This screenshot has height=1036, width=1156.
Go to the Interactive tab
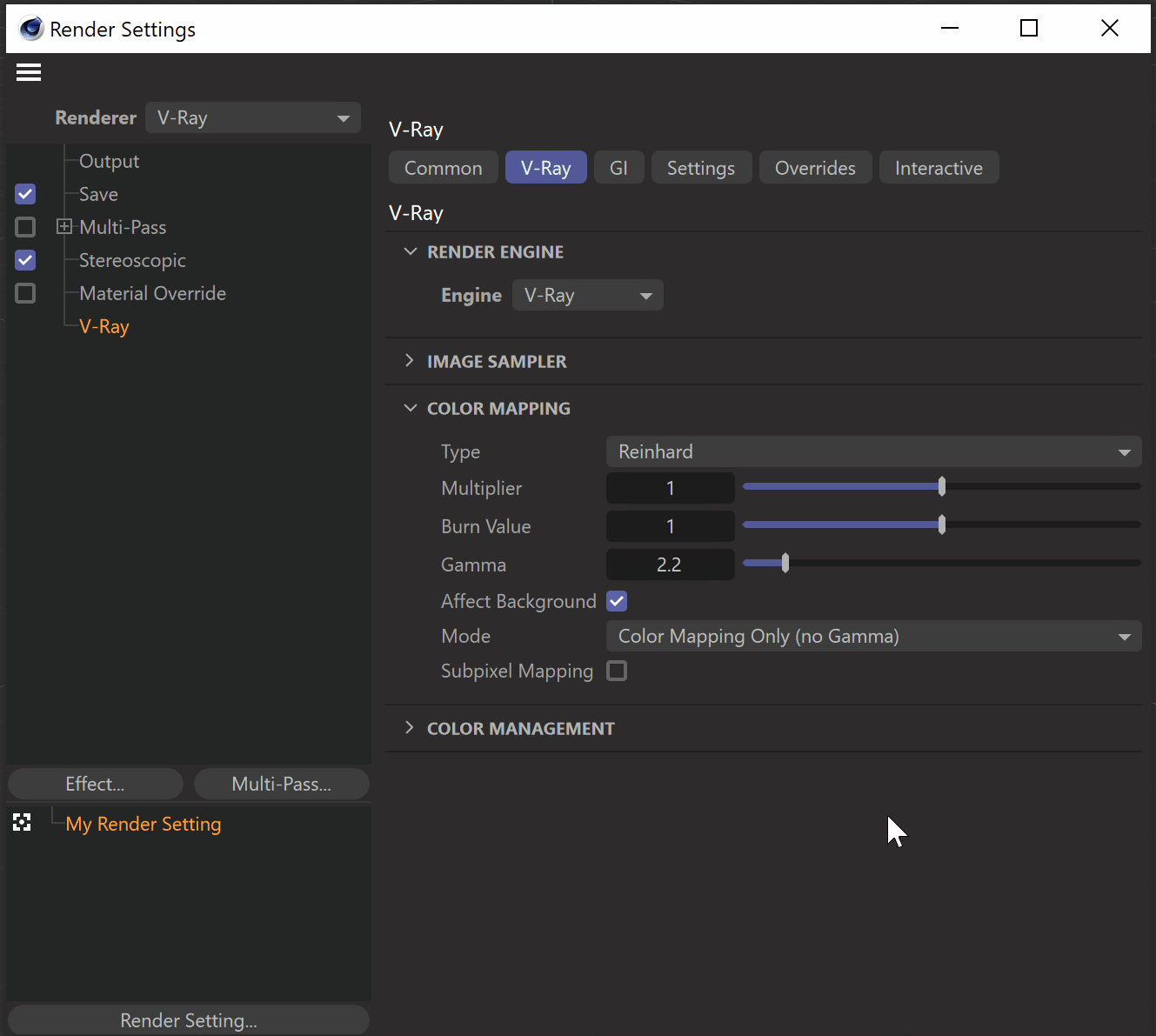(x=939, y=168)
